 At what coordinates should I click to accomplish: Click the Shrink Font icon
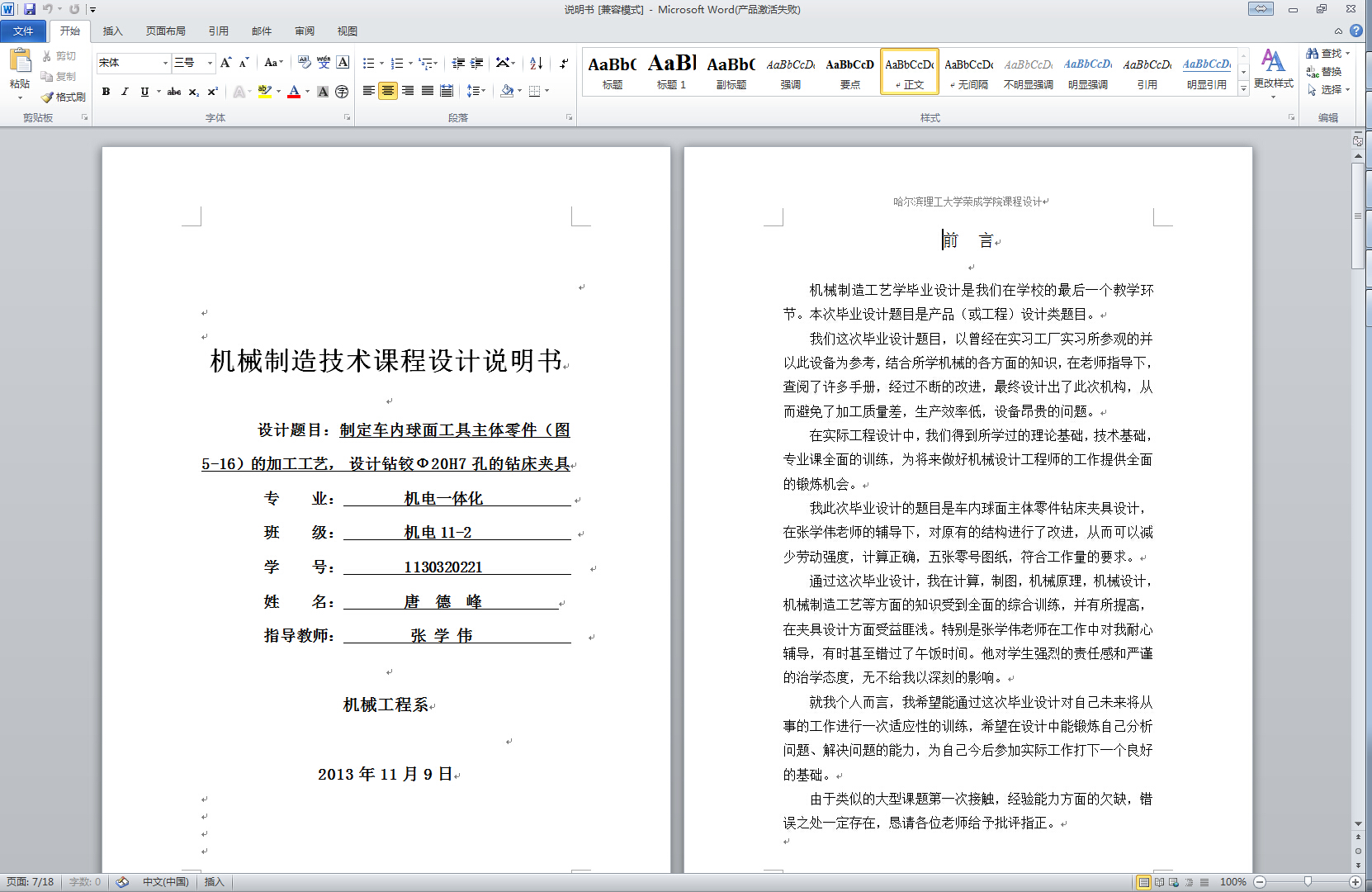click(x=244, y=63)
